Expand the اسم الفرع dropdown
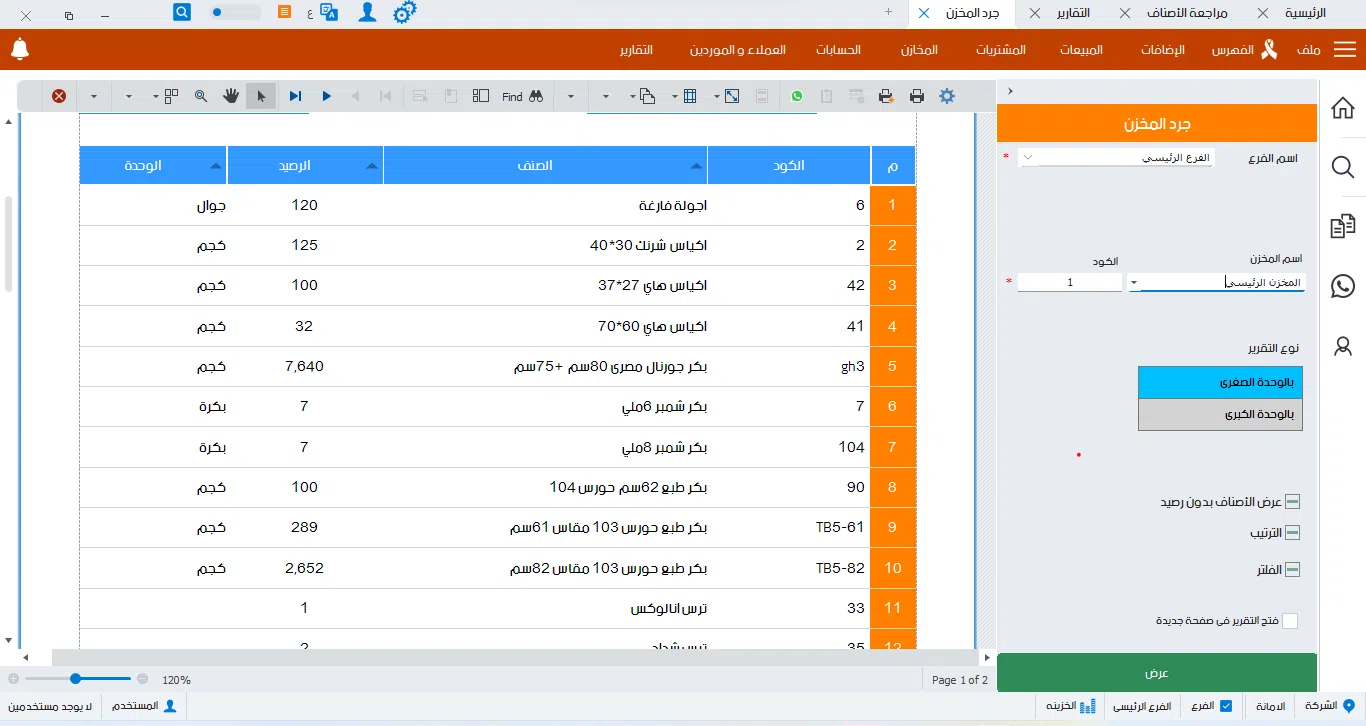The width and height of the screenshot is (1366, 726). click(1030, 158)
